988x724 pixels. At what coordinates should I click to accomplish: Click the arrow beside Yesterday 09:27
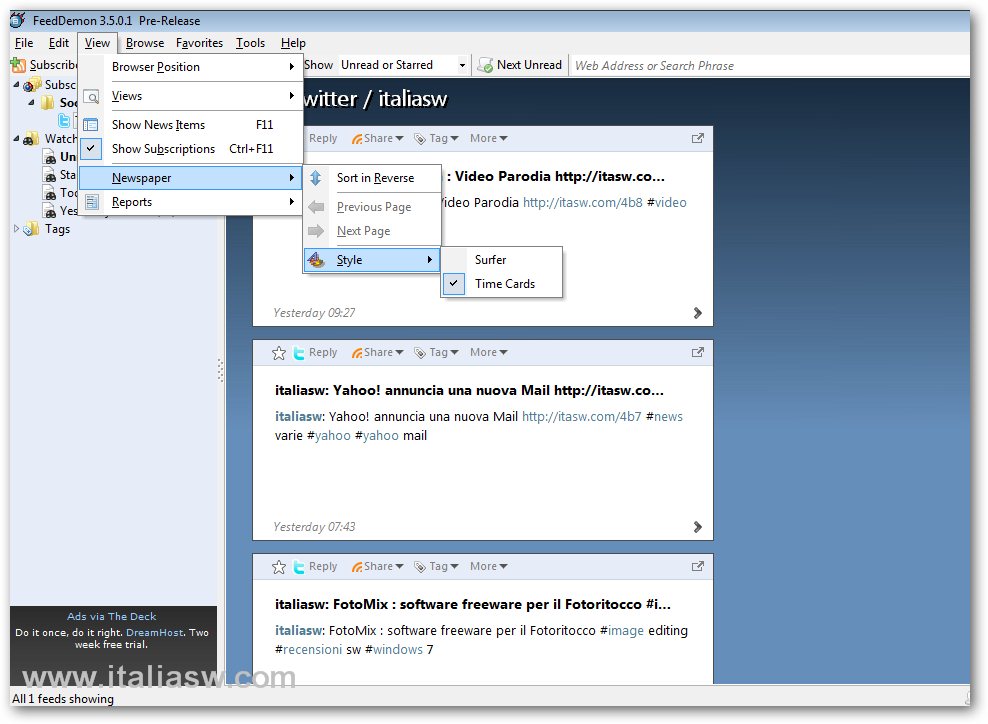tap(698, 313)
